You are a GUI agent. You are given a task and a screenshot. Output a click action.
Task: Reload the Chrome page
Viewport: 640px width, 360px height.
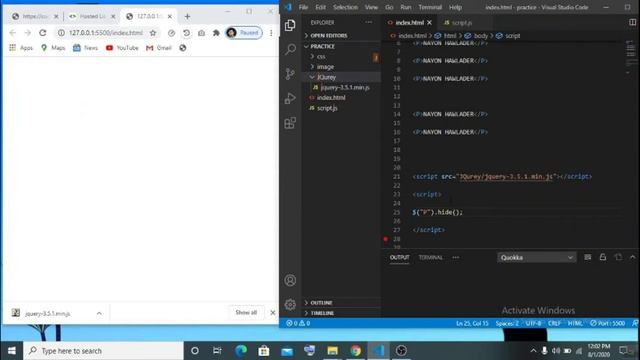(42, 33)
